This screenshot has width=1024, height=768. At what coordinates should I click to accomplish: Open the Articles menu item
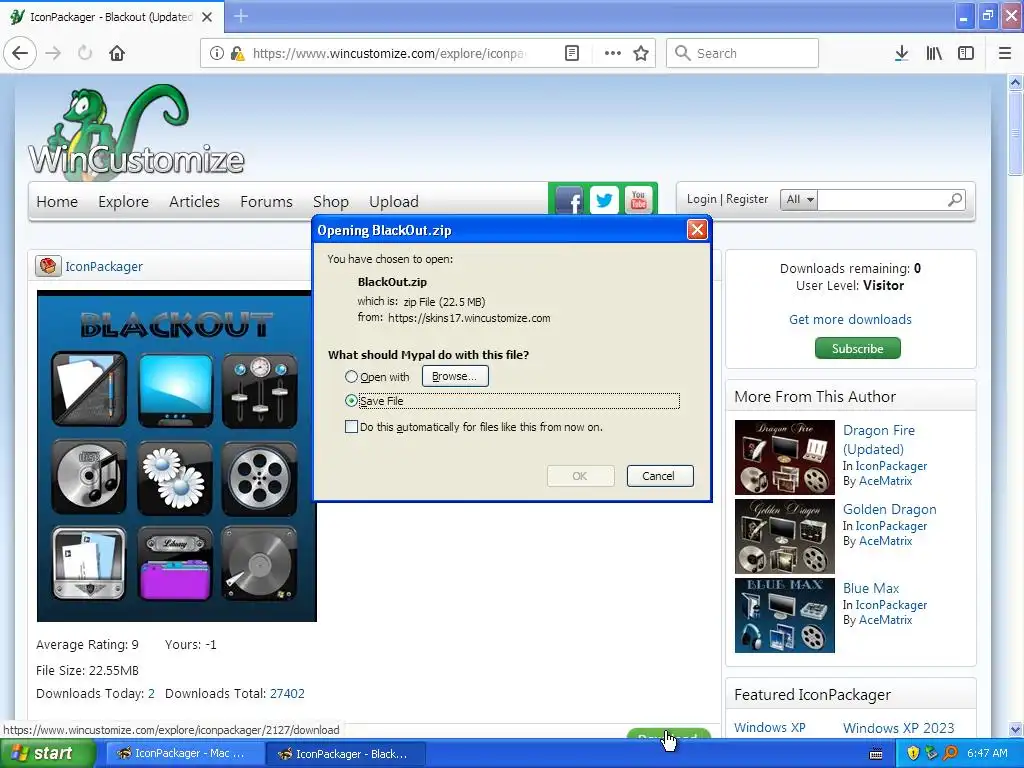tap(194, 202)
